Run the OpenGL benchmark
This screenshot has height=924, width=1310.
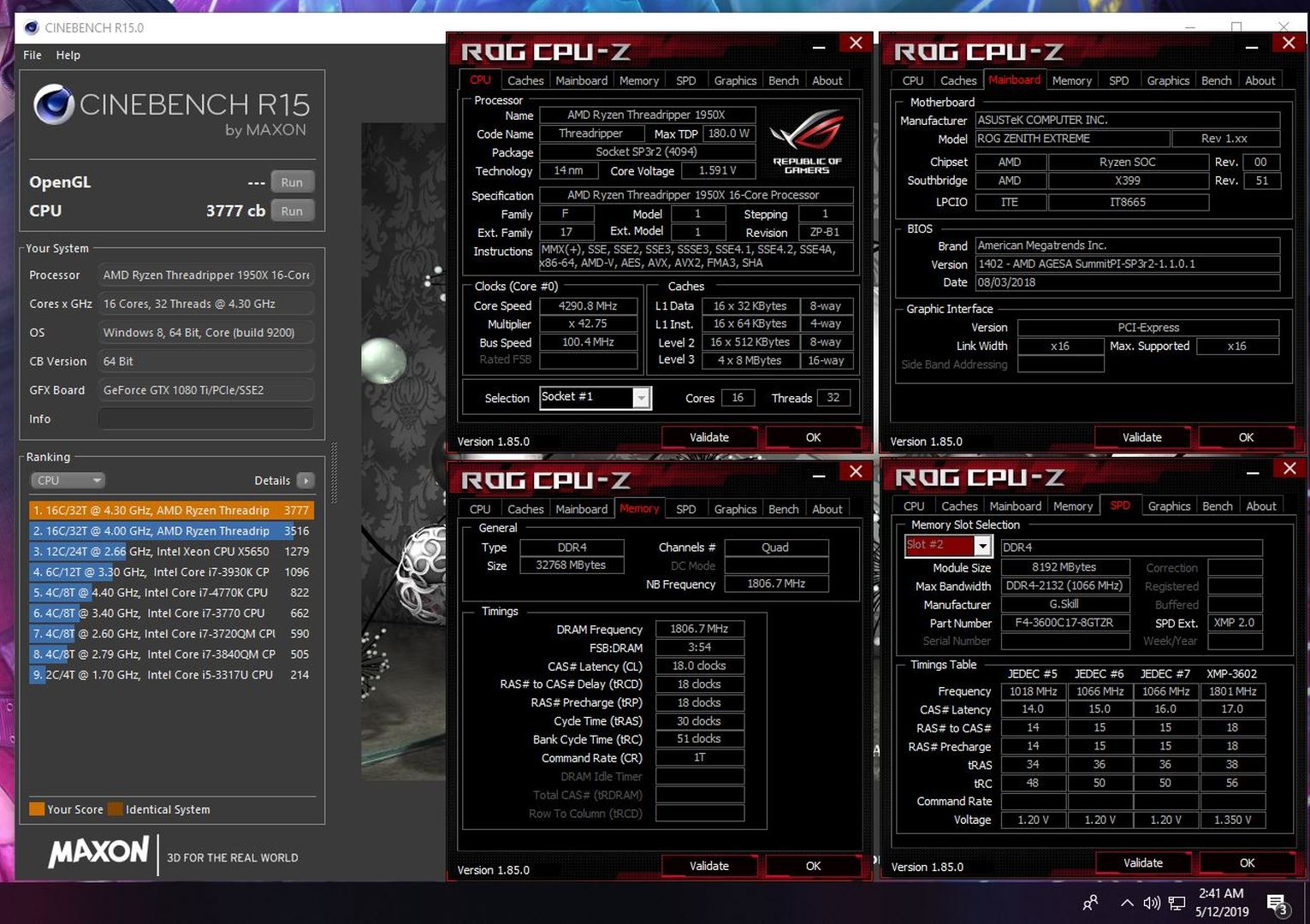[292, 182]
